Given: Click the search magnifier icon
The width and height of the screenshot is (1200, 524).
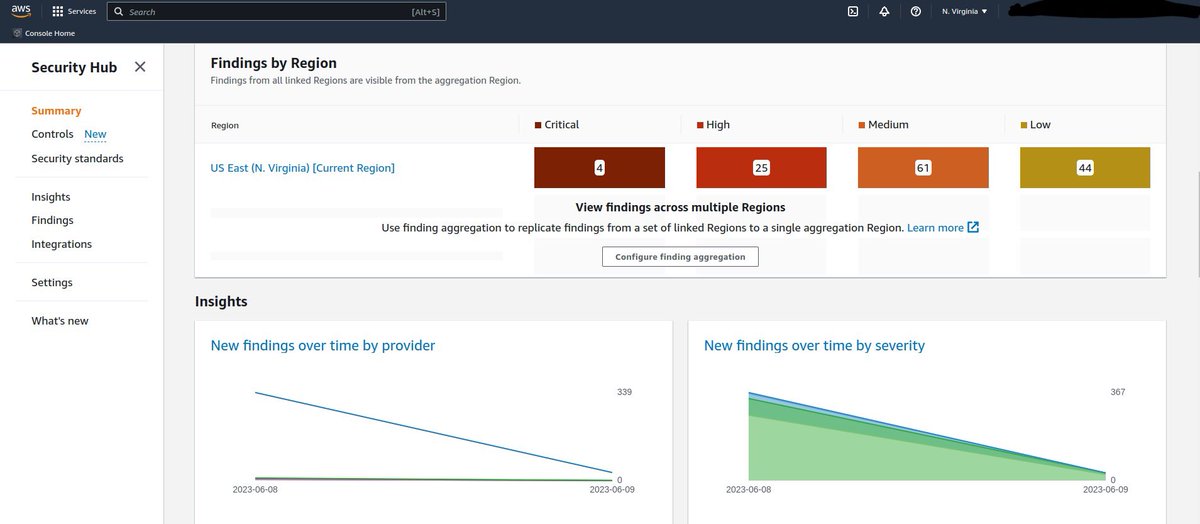Looking at the screenshot, I should tap(119, 12).
